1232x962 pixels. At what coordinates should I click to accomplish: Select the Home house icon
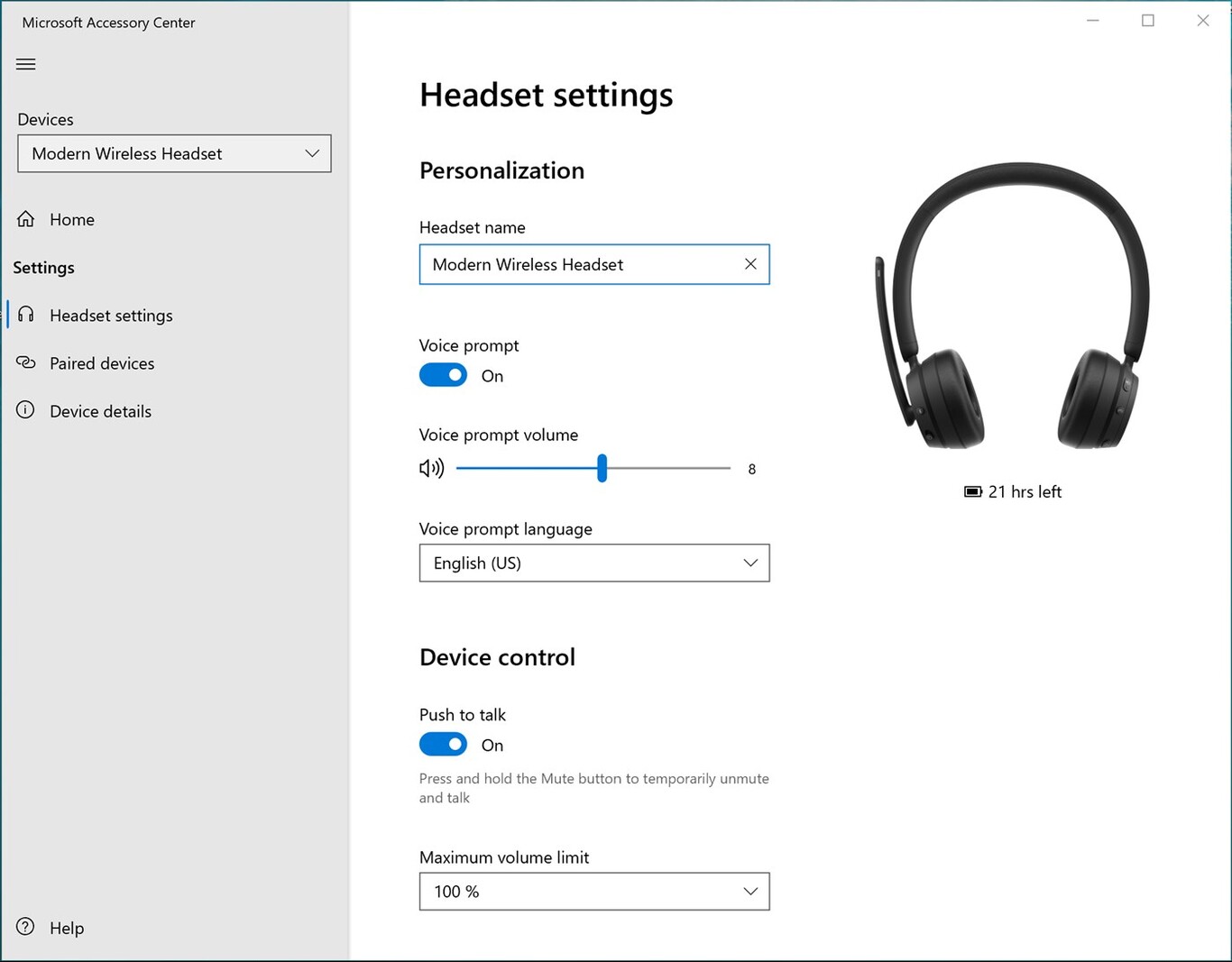[25, 218]
